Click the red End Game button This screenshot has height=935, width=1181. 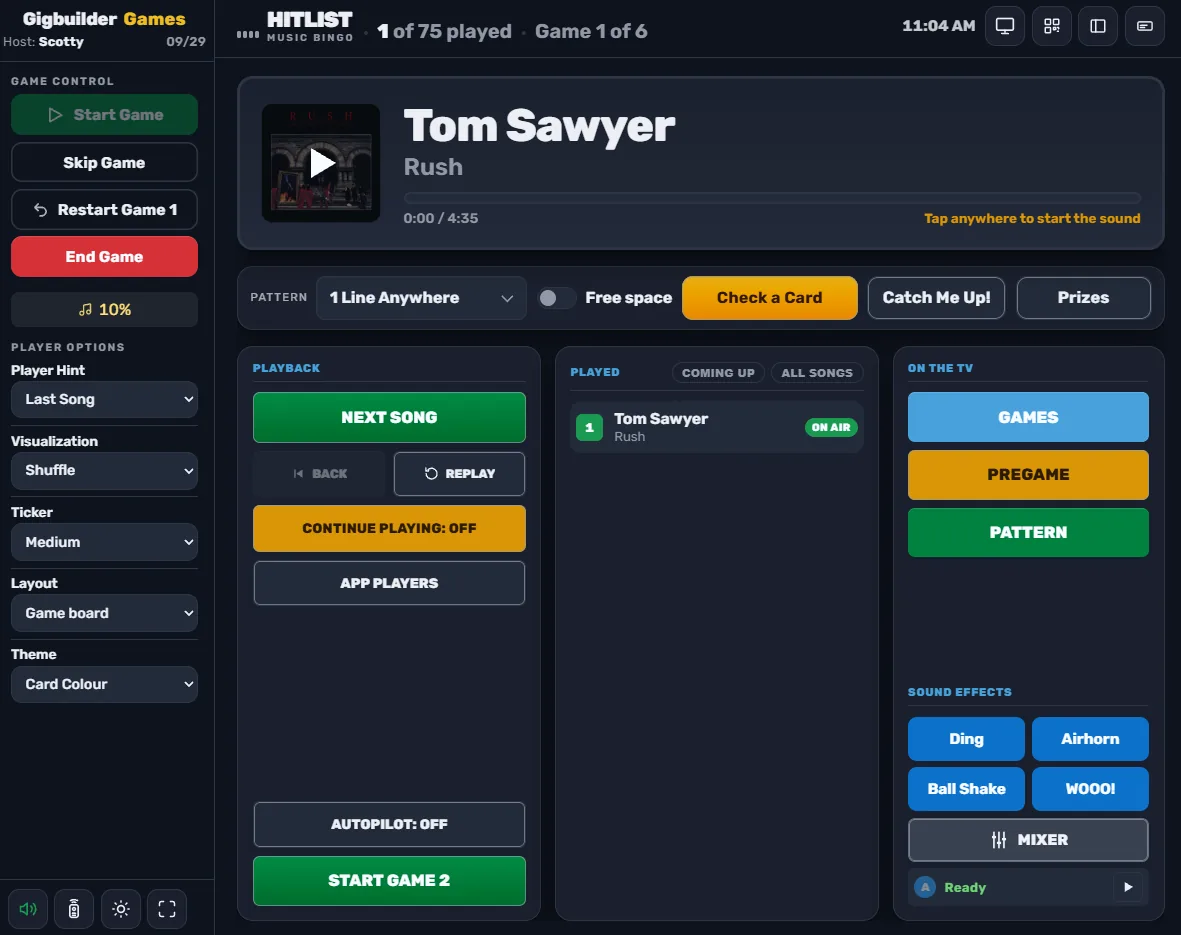click(105, 256)
